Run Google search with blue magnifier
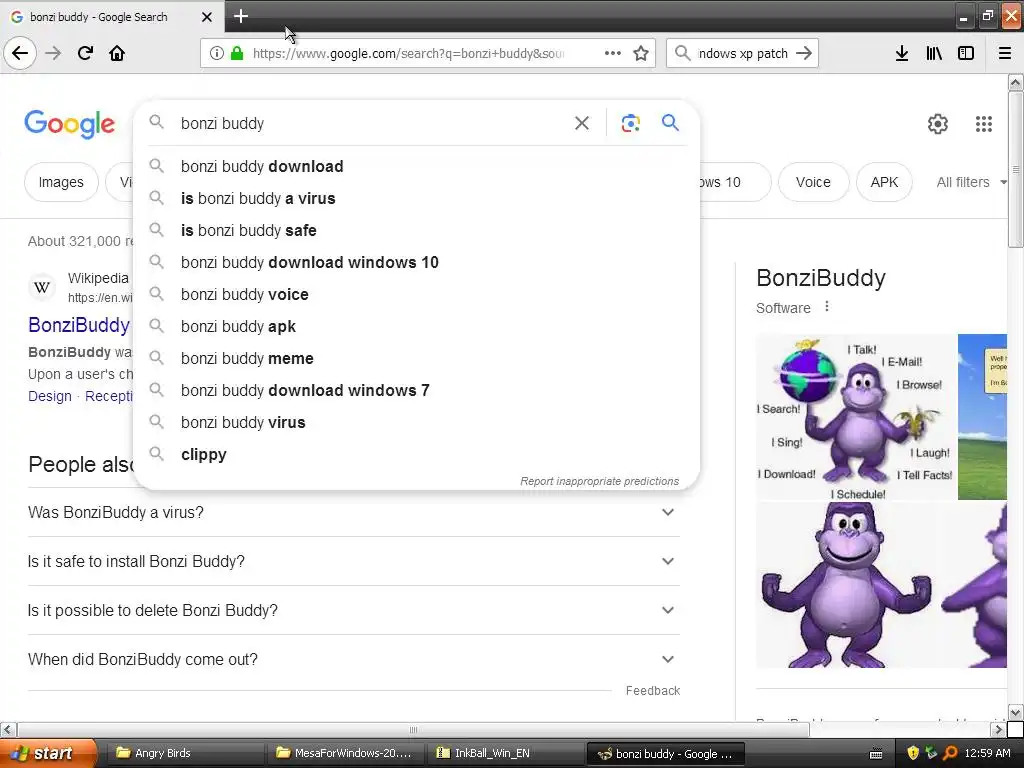Screen dimensions: 1024x768 pos(670,122)
